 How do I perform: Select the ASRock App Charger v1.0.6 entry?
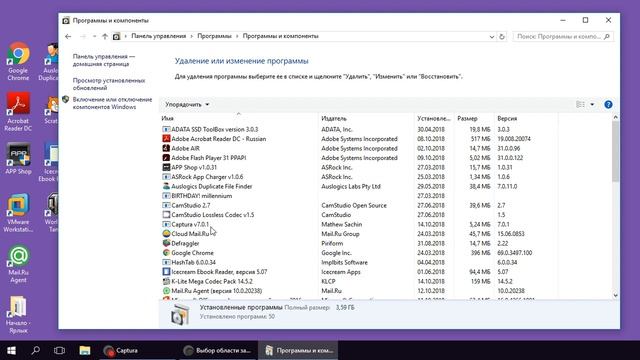tap(207, 177)
